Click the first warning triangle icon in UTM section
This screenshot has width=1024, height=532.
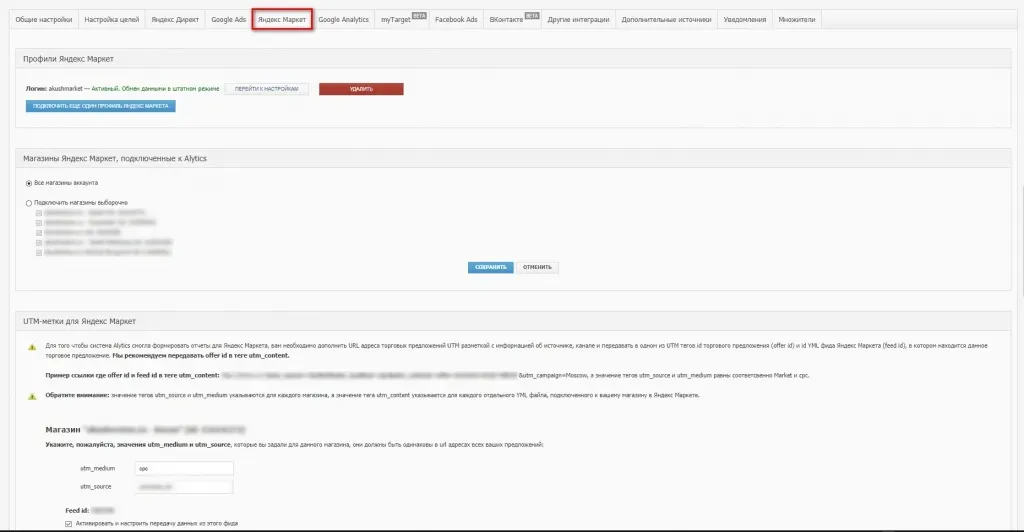pyautogui.click(x=32, y=347)
